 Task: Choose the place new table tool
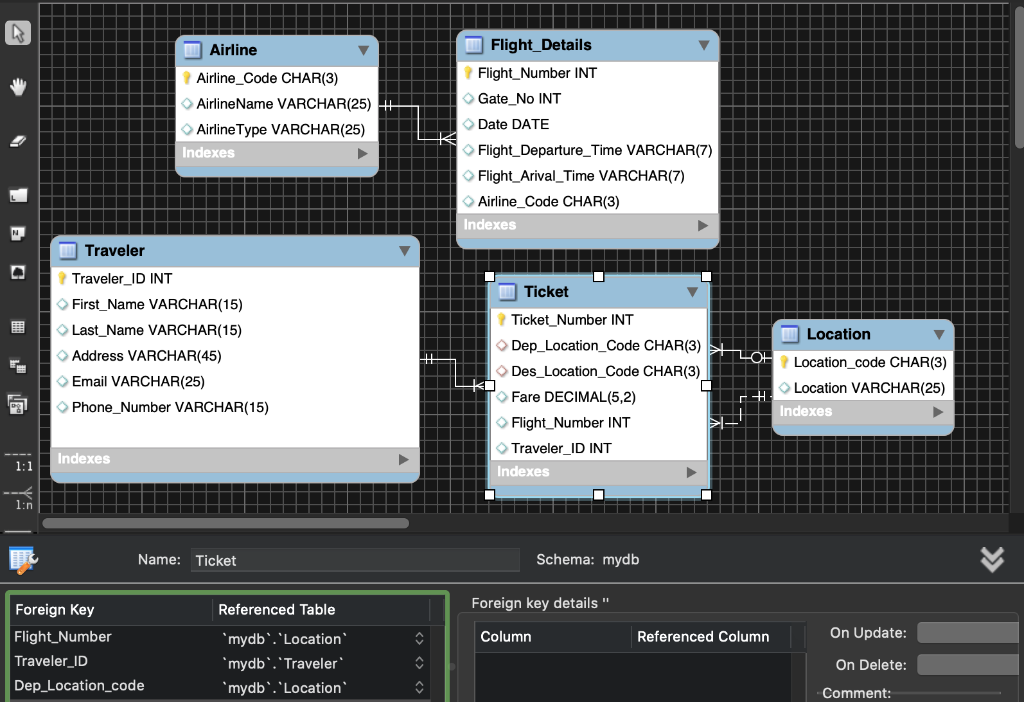coord(18,327)
